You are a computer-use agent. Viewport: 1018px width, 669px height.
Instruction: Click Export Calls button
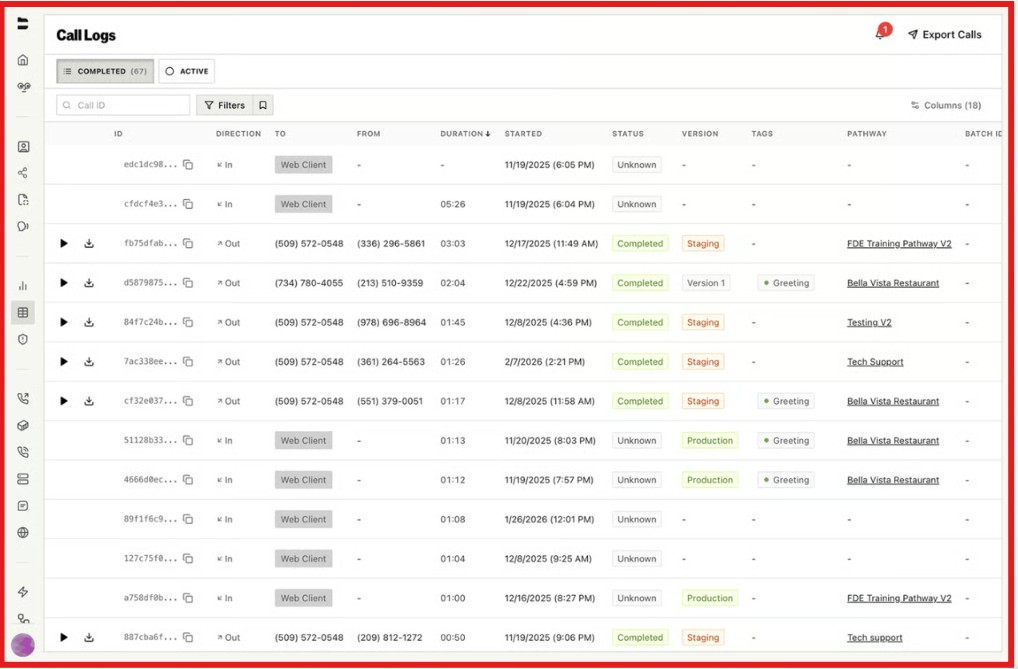click(x=945, y=34)
